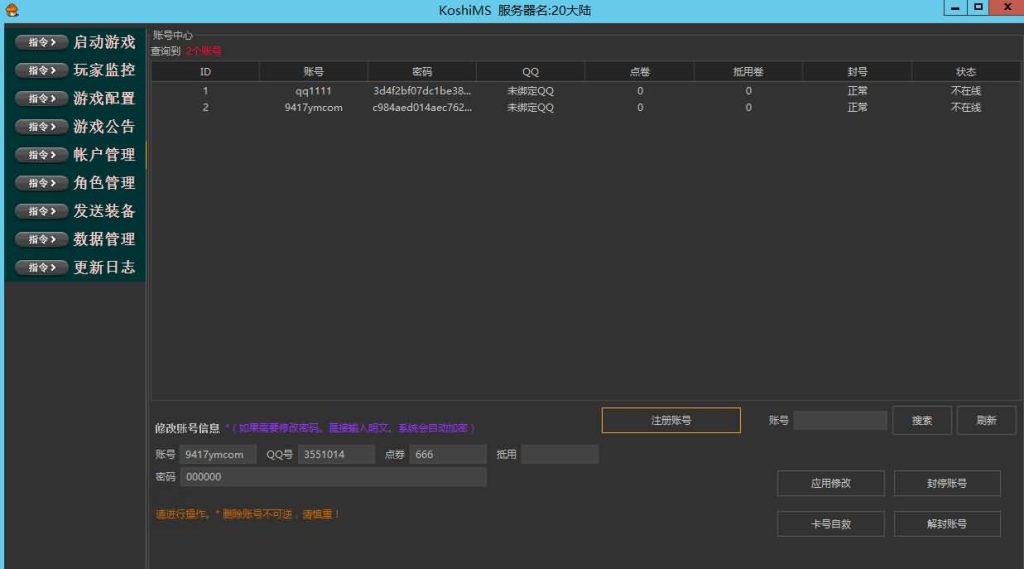Click the 卡号自救 button

coord(831,524)
